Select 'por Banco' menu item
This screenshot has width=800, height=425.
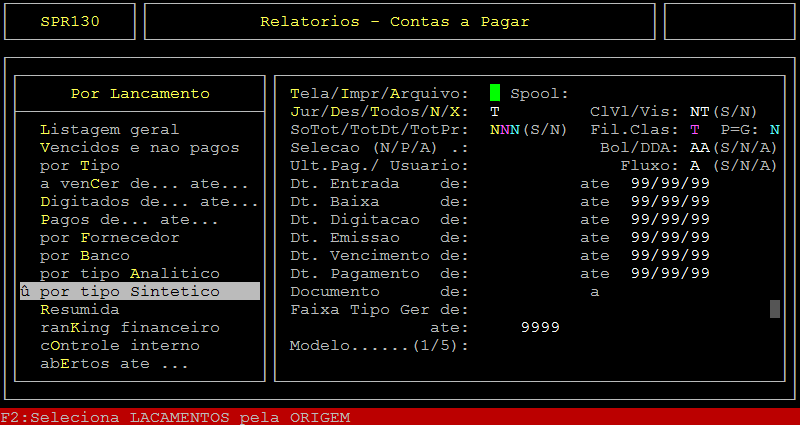tap(85, 255)
